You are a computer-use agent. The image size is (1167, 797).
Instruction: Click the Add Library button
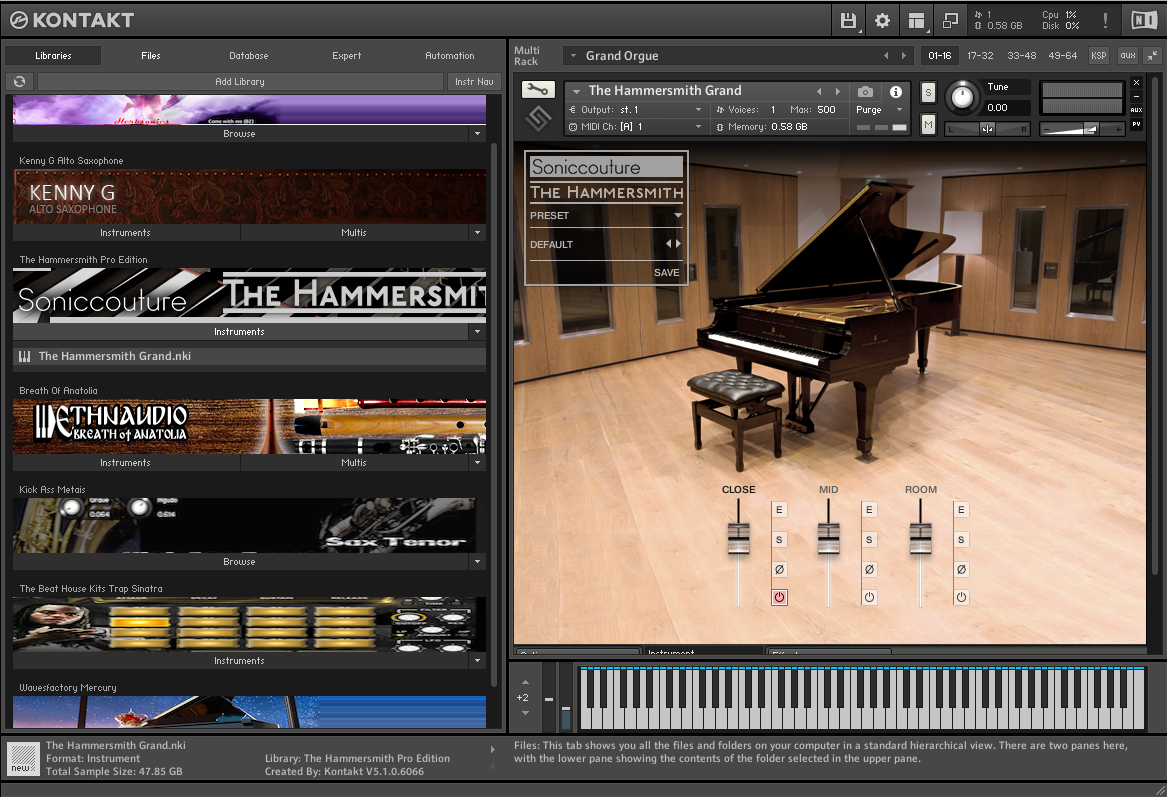tap(240, 81)
